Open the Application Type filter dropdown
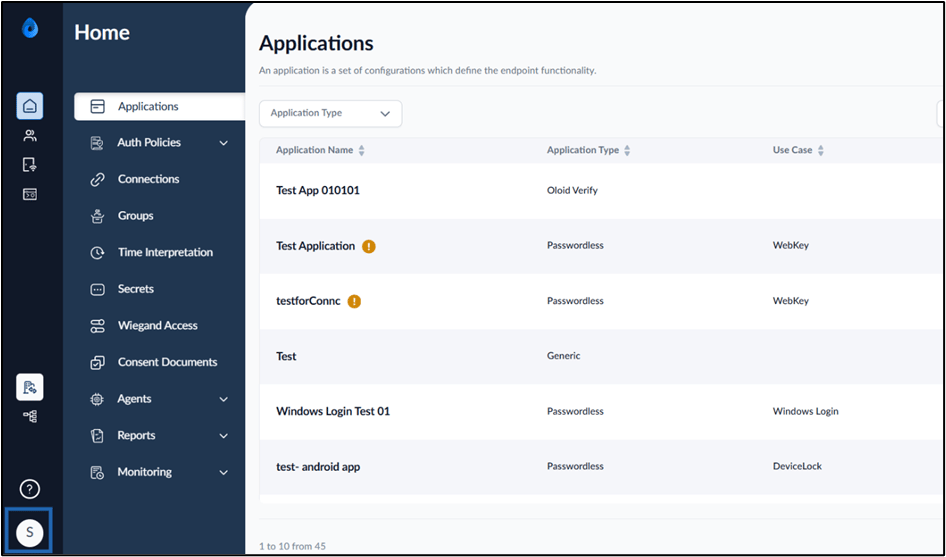 click(x=331, y=113)
